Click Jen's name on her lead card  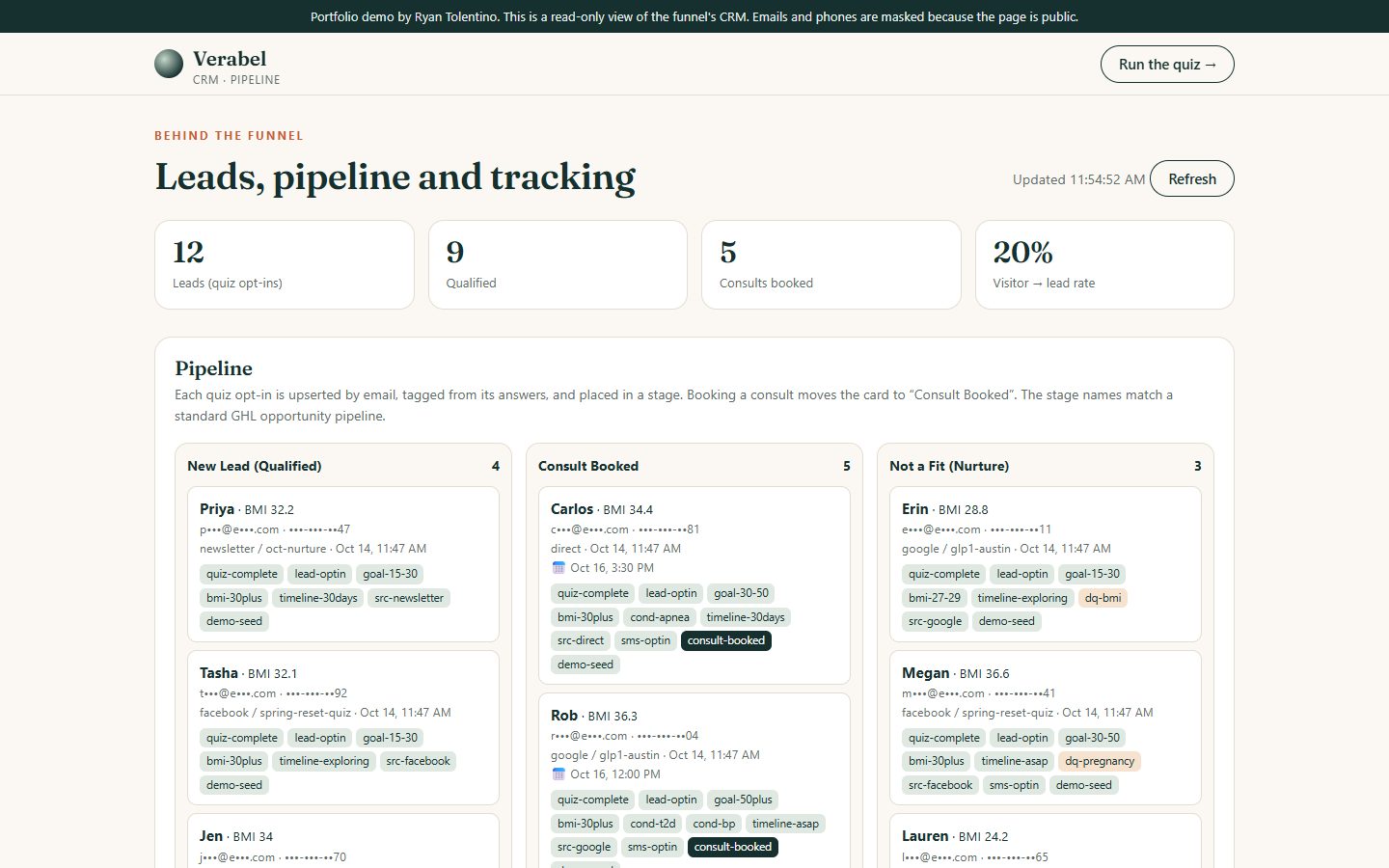click(211, 836)
